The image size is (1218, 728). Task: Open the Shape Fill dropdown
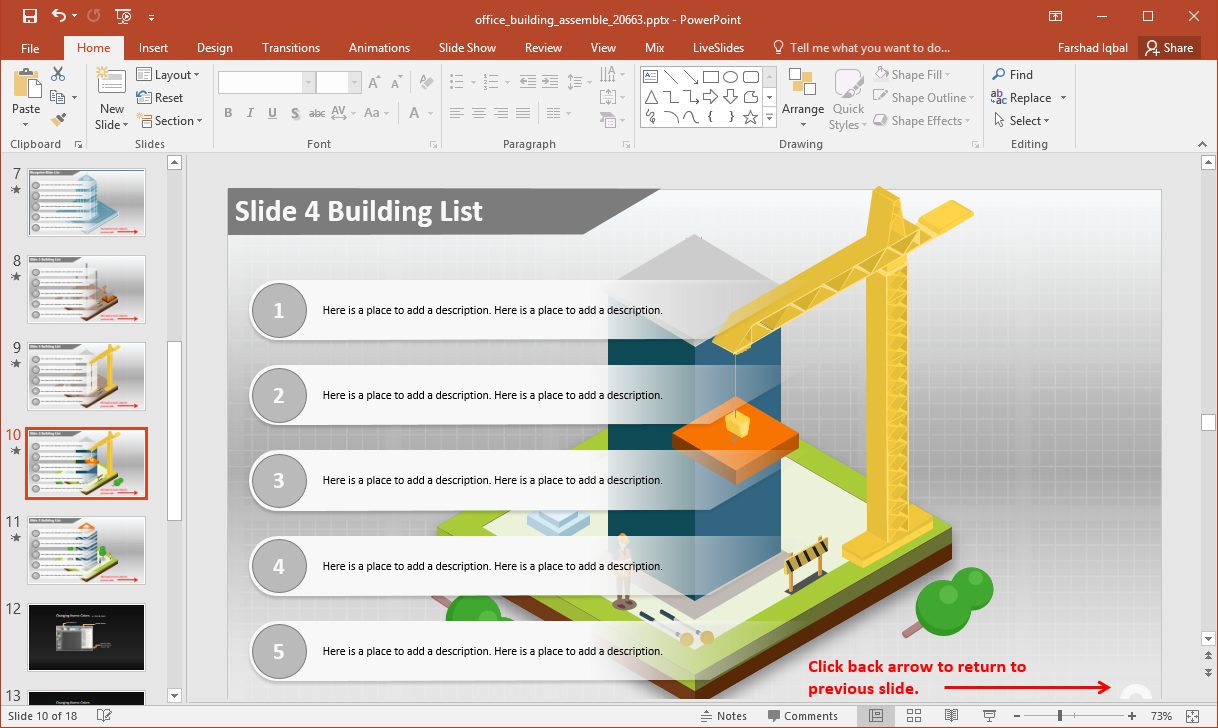pos(916,74)
